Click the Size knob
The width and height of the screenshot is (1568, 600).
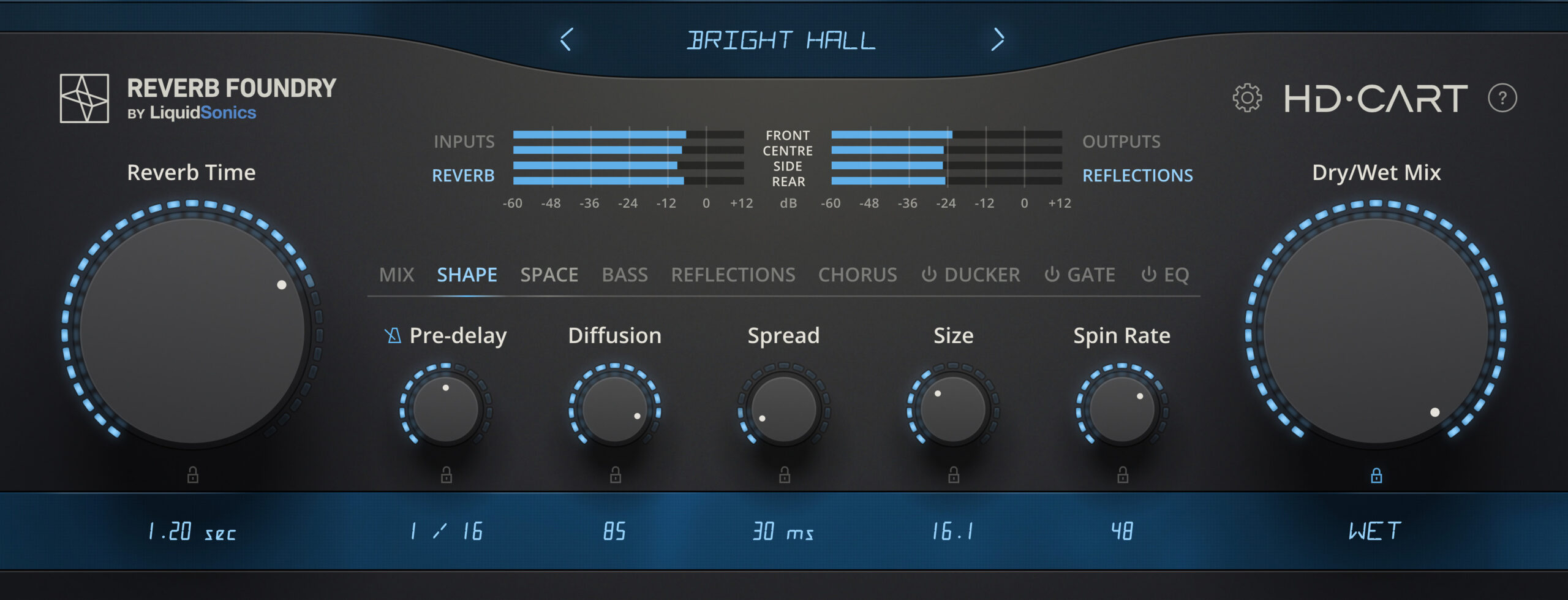[953, 409]
